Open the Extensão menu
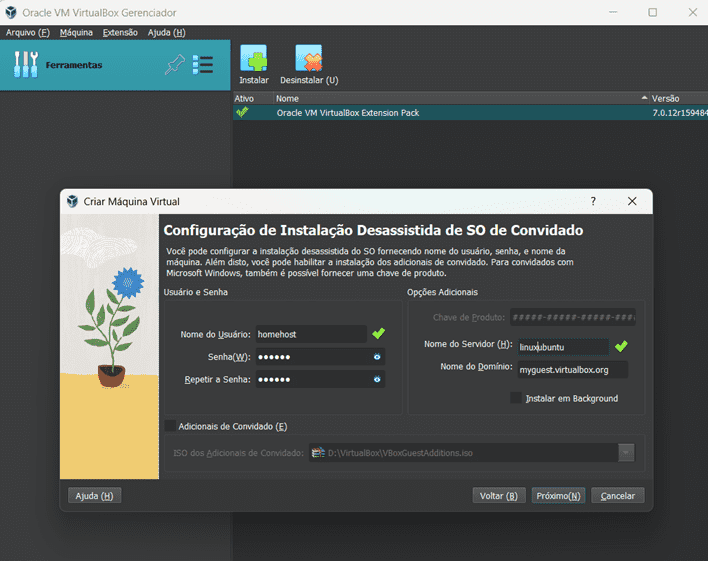 pyautogui.click(x=120, y=33)
